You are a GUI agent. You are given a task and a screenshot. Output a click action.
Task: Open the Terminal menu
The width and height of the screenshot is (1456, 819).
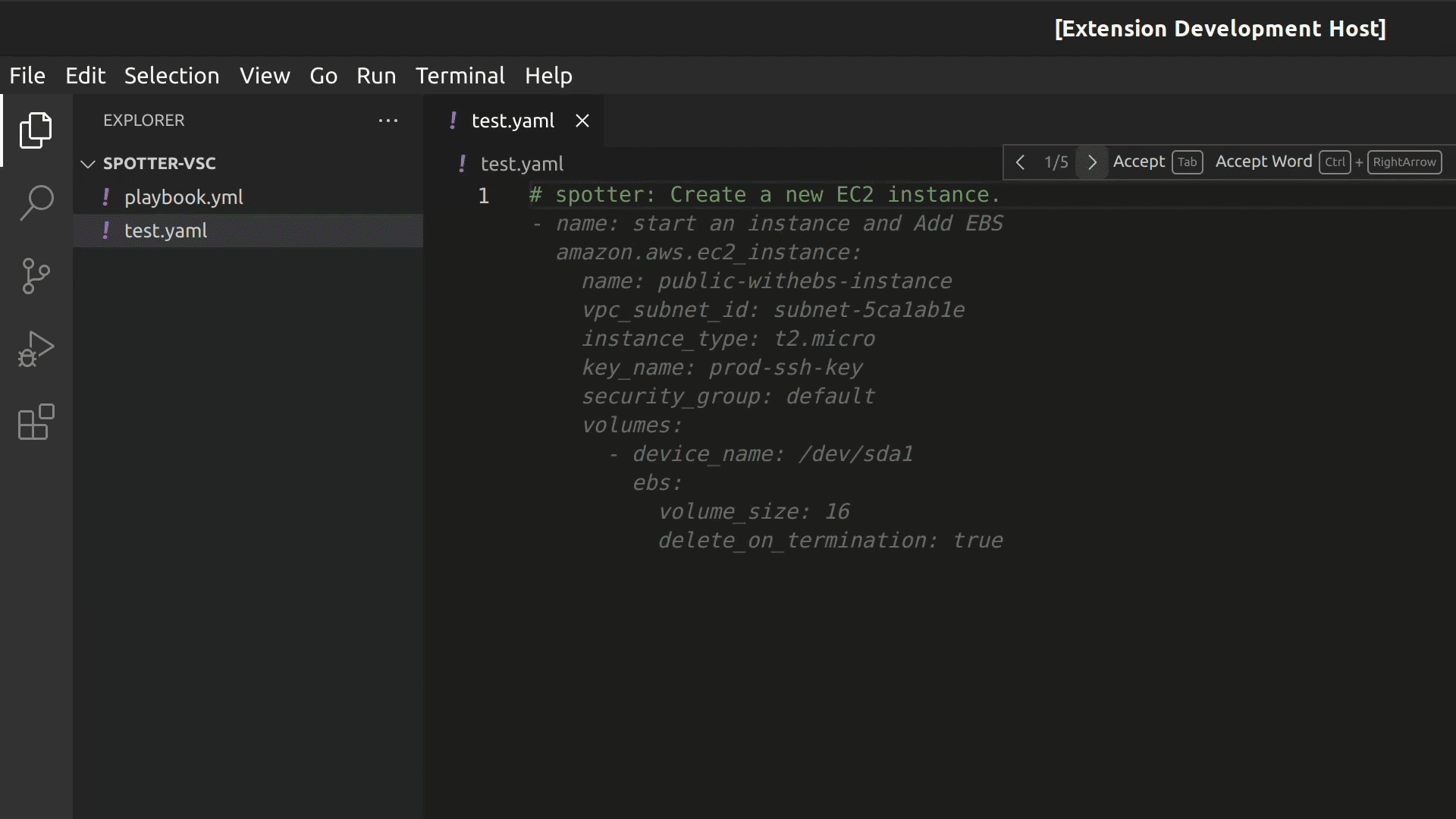pos(460,76)
